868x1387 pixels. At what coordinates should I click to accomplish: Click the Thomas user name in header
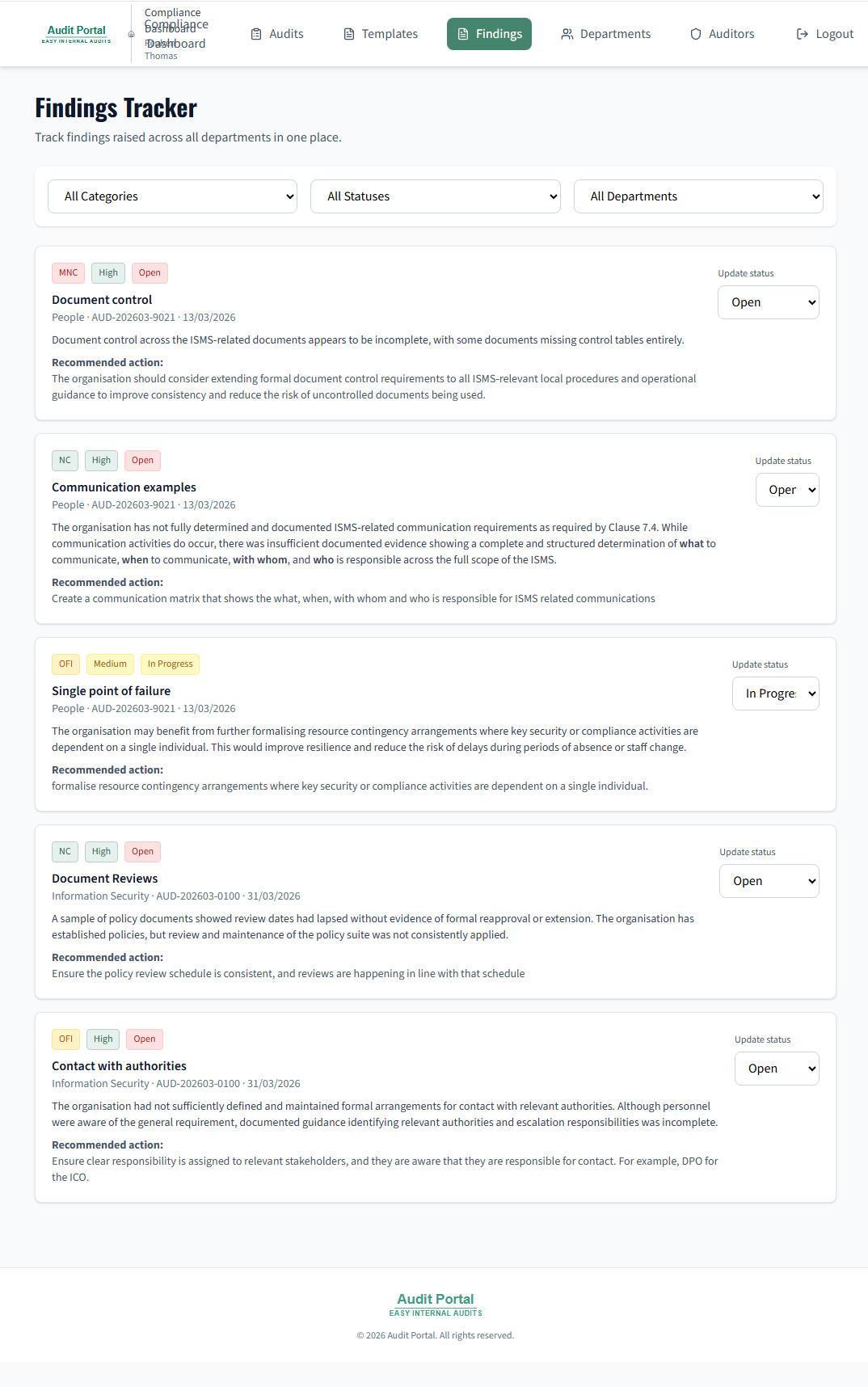(x=161, y=56)
